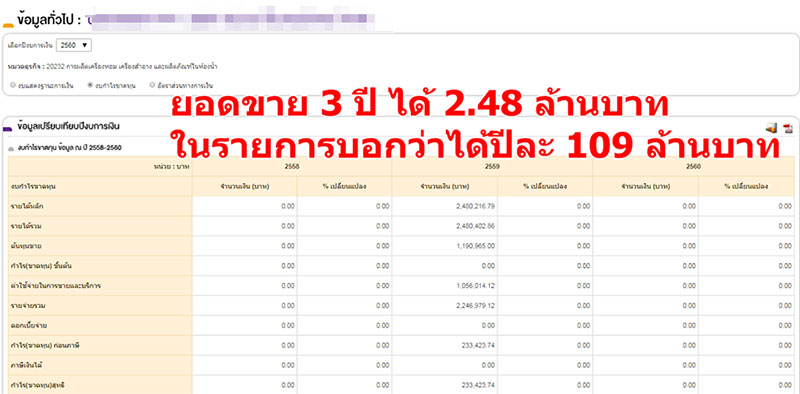Open the fiscal year dropdown showing 2560

pyautogui.click(x=74, y=45)
